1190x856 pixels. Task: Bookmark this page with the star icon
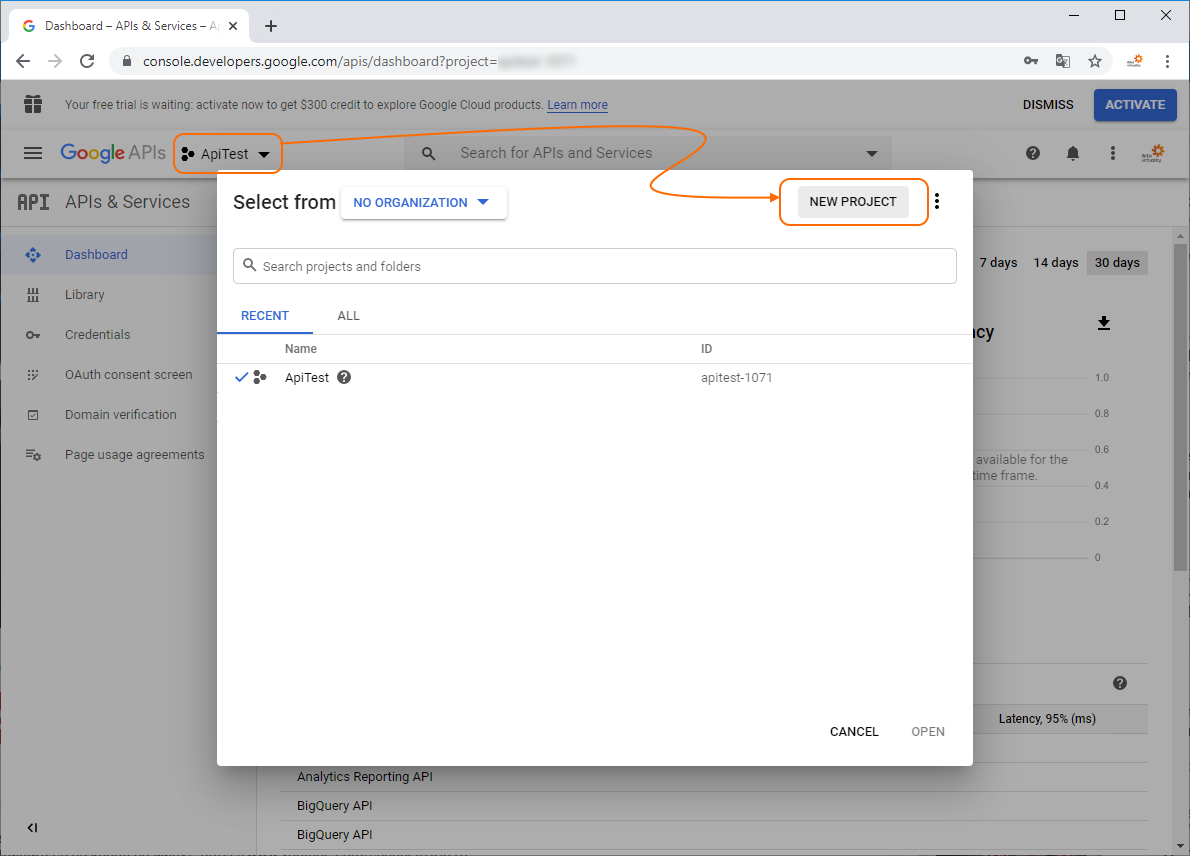[x=1095, y=61]
